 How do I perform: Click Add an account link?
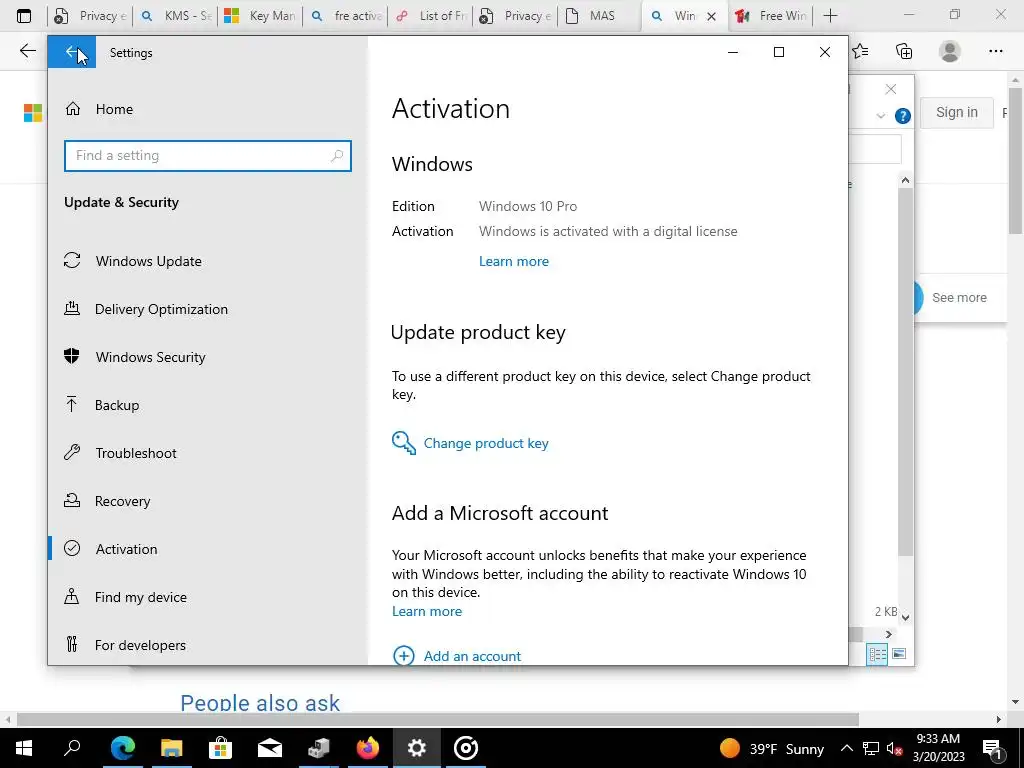472,656
